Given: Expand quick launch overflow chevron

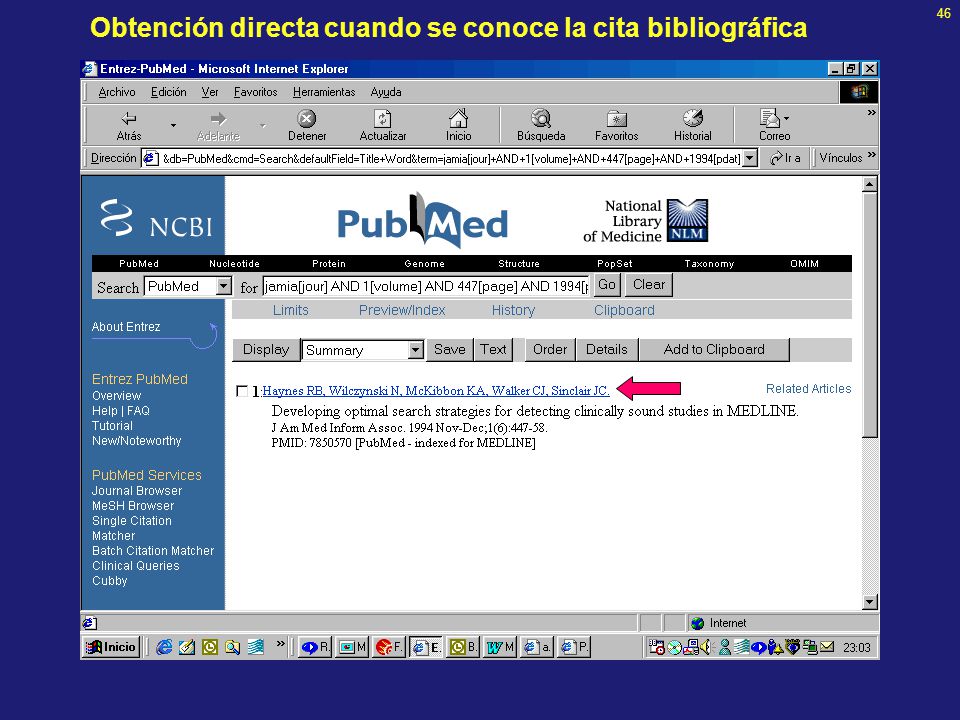Looking at the screenshot, I should point(280,643).
